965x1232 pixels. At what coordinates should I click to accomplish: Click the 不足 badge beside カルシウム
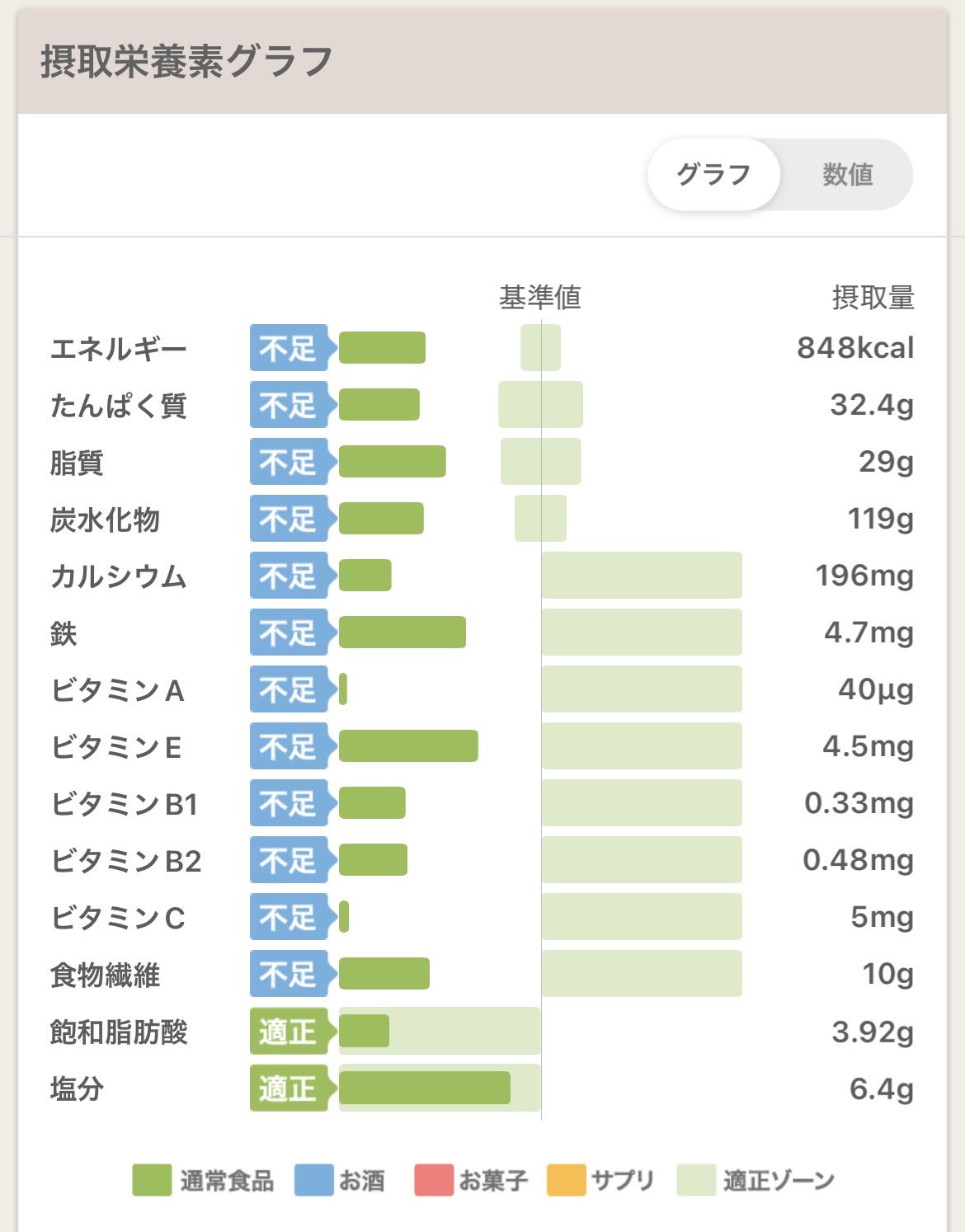tap(293, 576)
